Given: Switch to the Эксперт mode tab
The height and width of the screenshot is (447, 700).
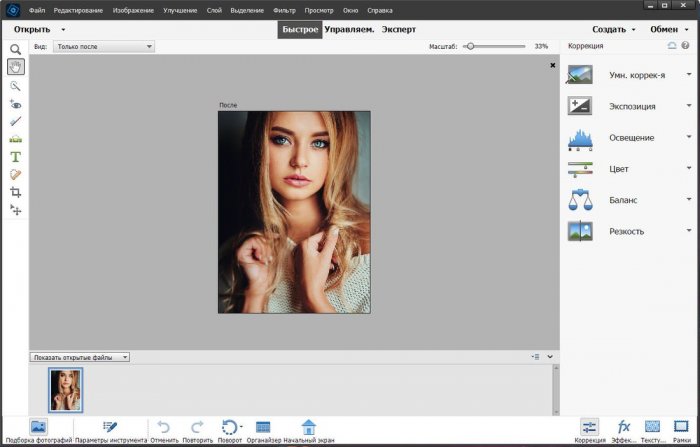Looking at the screenshot, I should click(x=398, y=29).
